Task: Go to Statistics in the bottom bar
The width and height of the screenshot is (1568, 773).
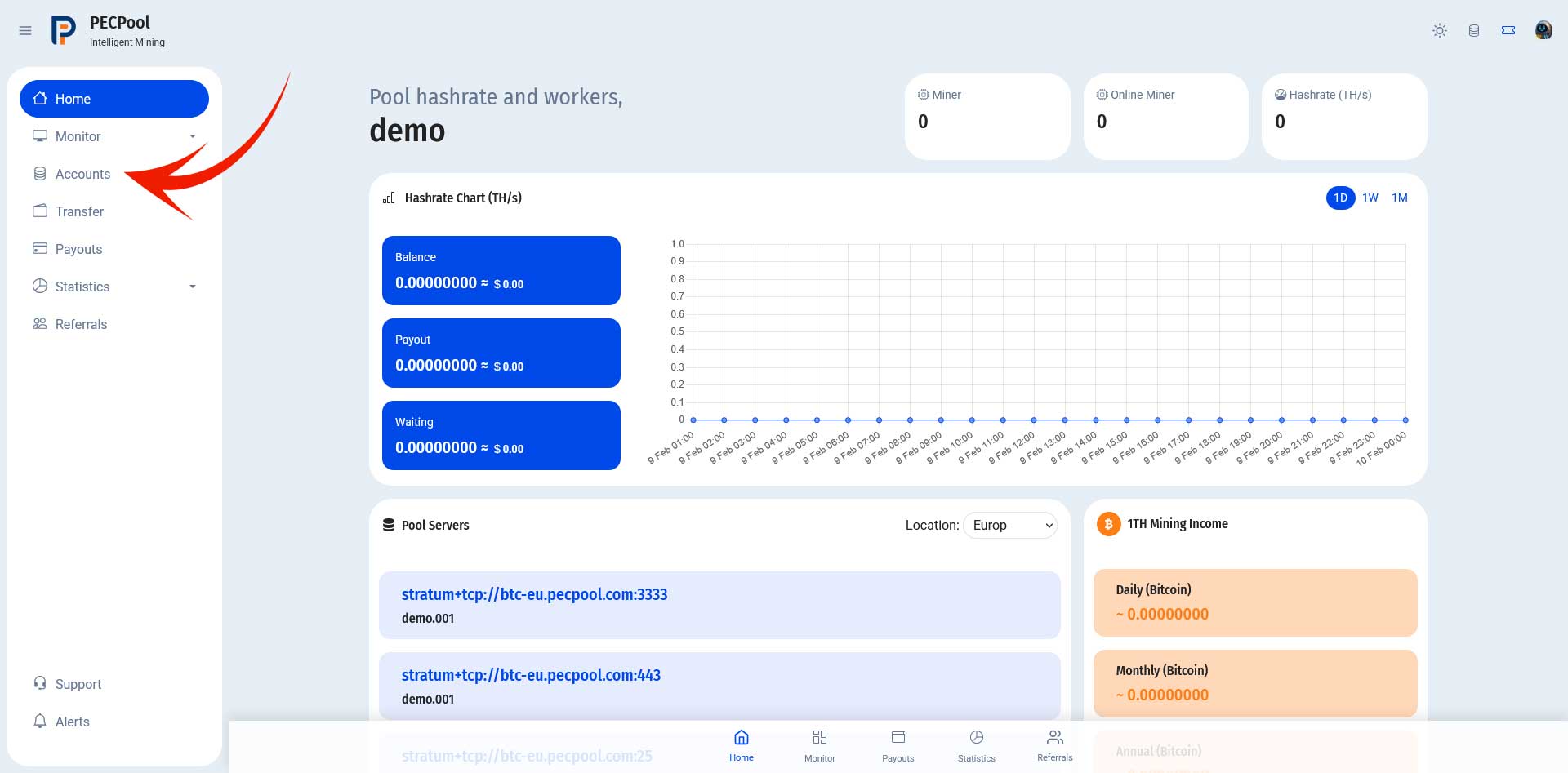Action: coord(977,746)
